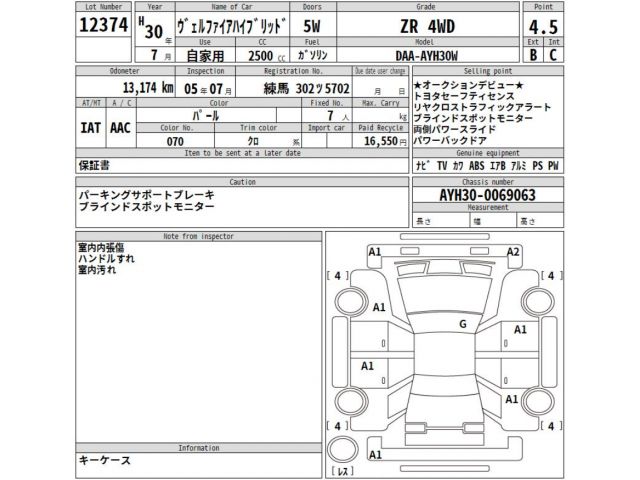Click the paid recycle amount 16,550
Screen dimensions: 640x480
[x=380, y=143]
